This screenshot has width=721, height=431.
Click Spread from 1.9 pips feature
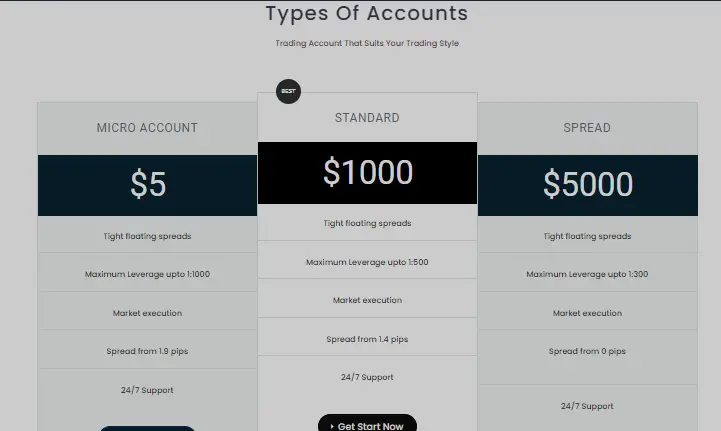point(147,351)
